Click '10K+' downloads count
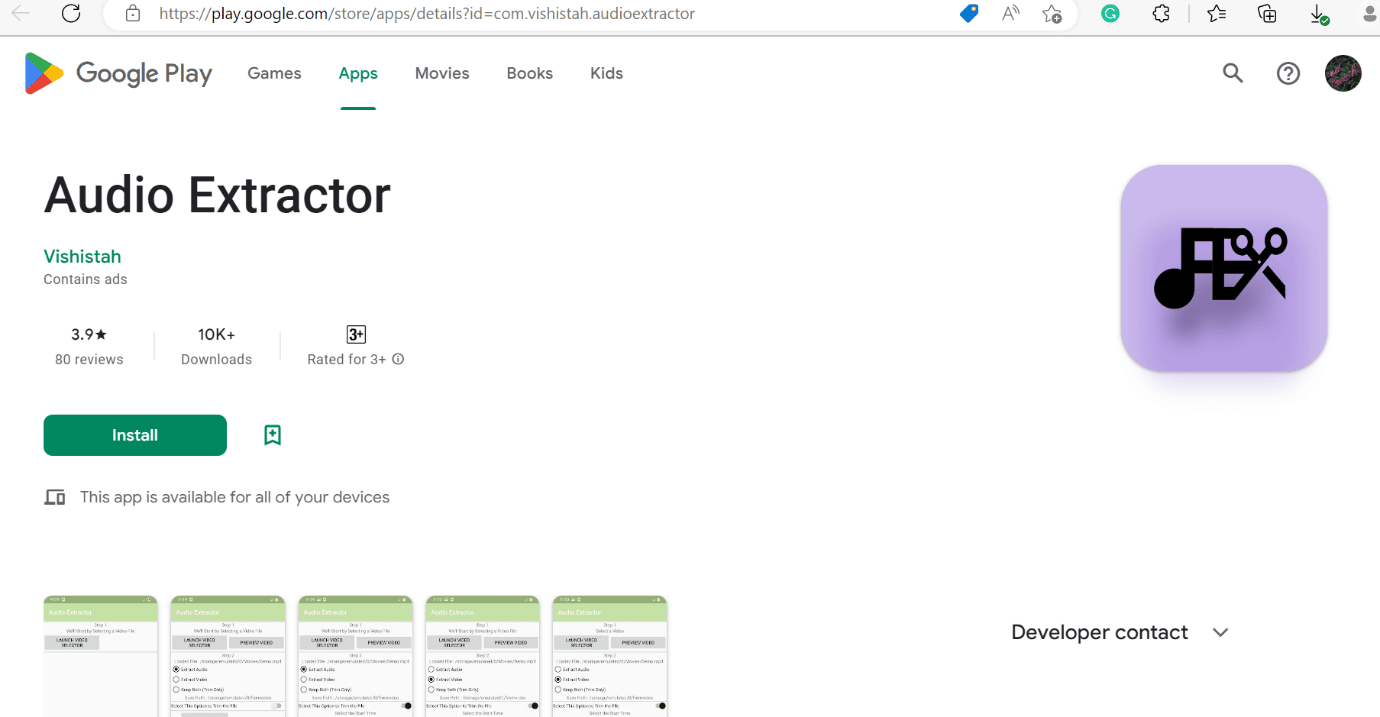Image resolution: width=1380 pixels, height=717 pixels. tap(216, 334)
